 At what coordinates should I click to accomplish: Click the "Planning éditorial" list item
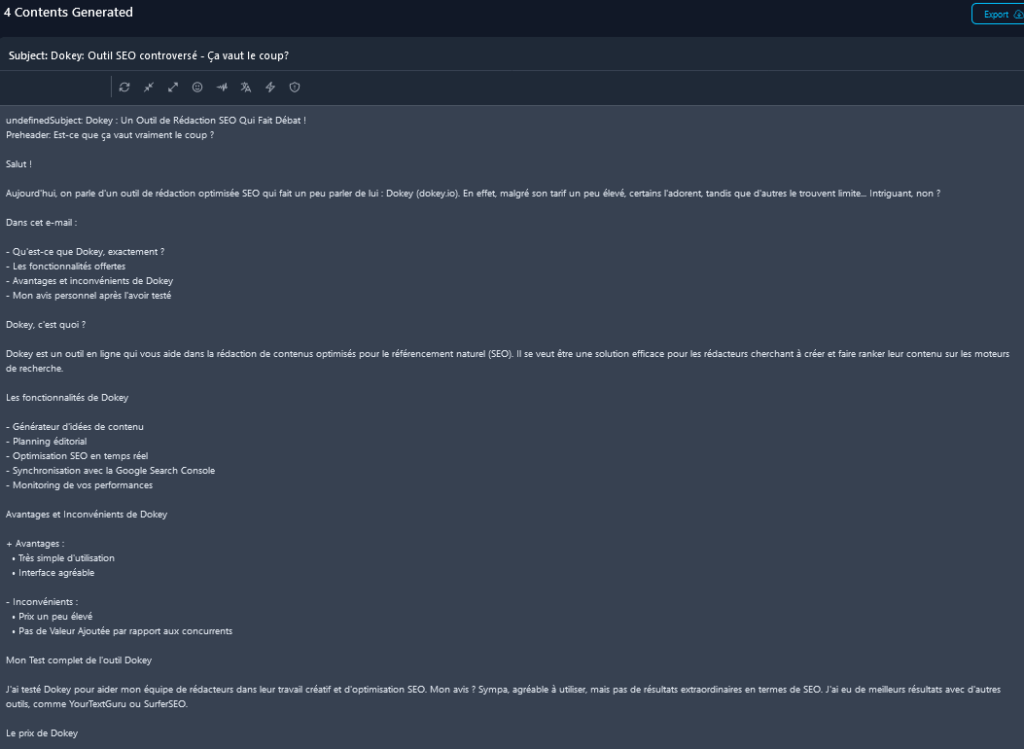tap(50, 441)
